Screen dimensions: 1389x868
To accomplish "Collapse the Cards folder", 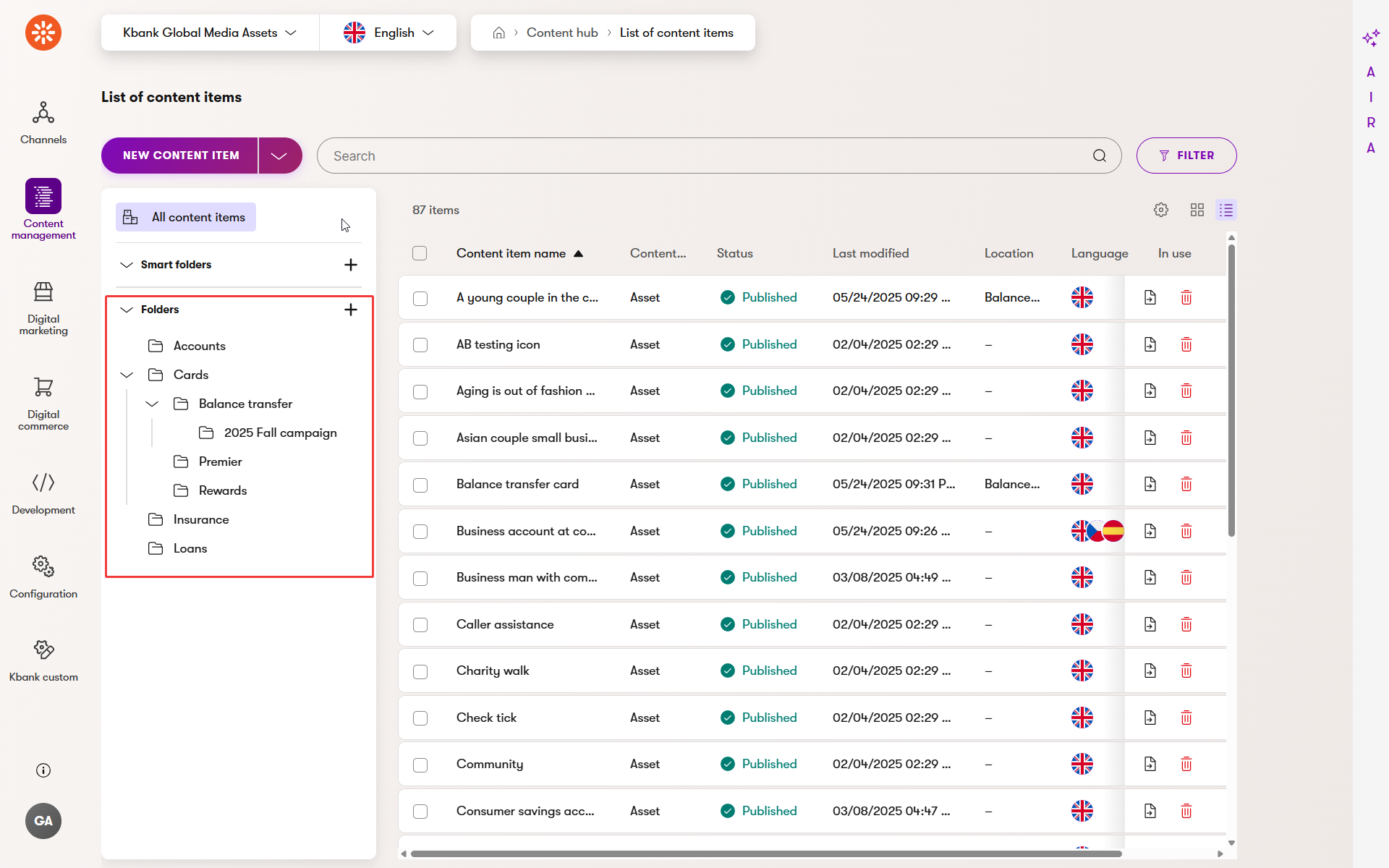I will point(127,375).
